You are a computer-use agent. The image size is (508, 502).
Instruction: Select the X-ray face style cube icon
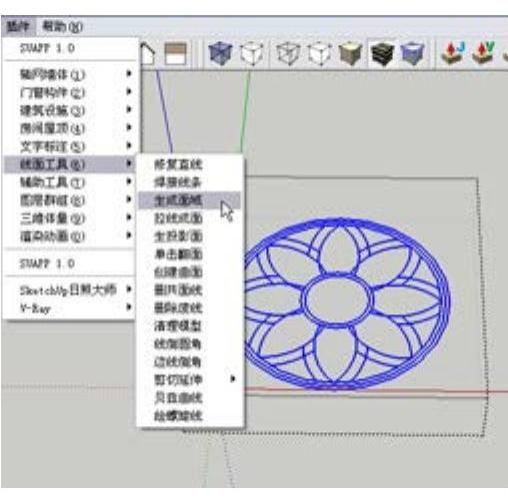220,54
